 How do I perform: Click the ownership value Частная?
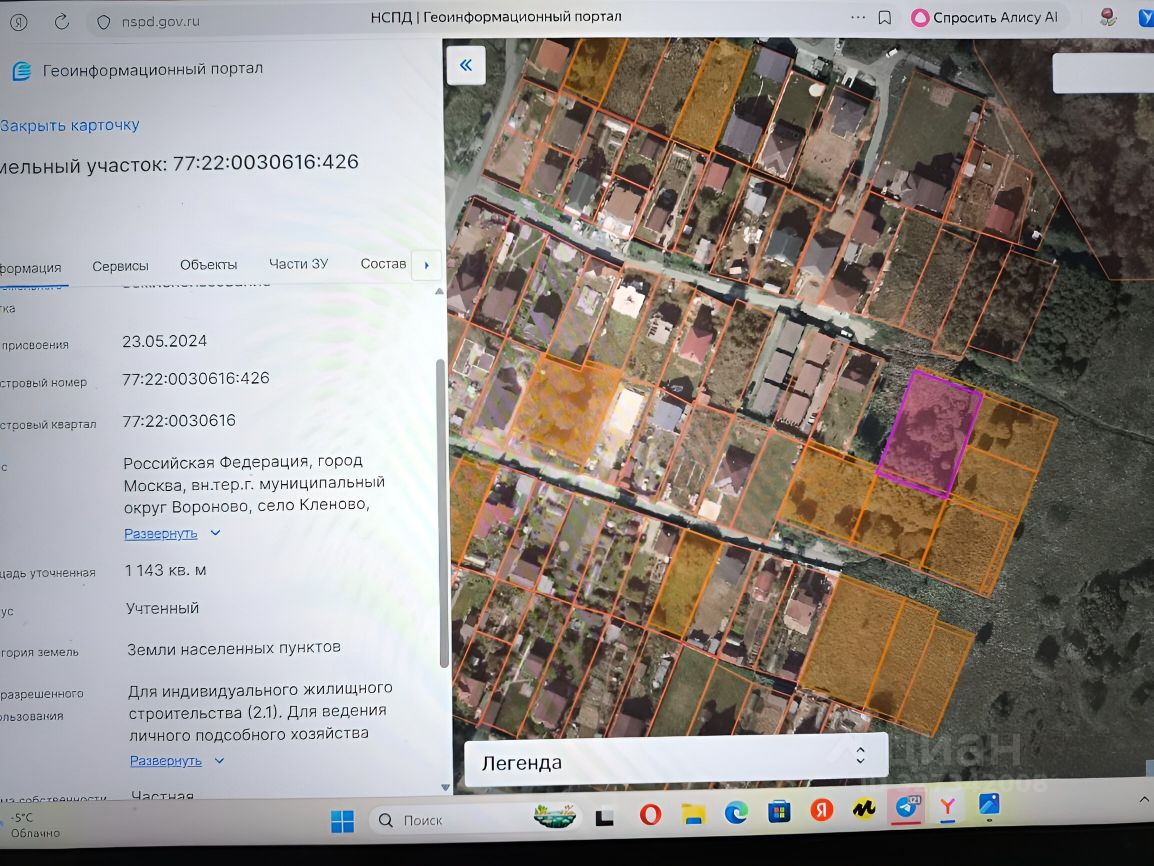pos(162,795)
